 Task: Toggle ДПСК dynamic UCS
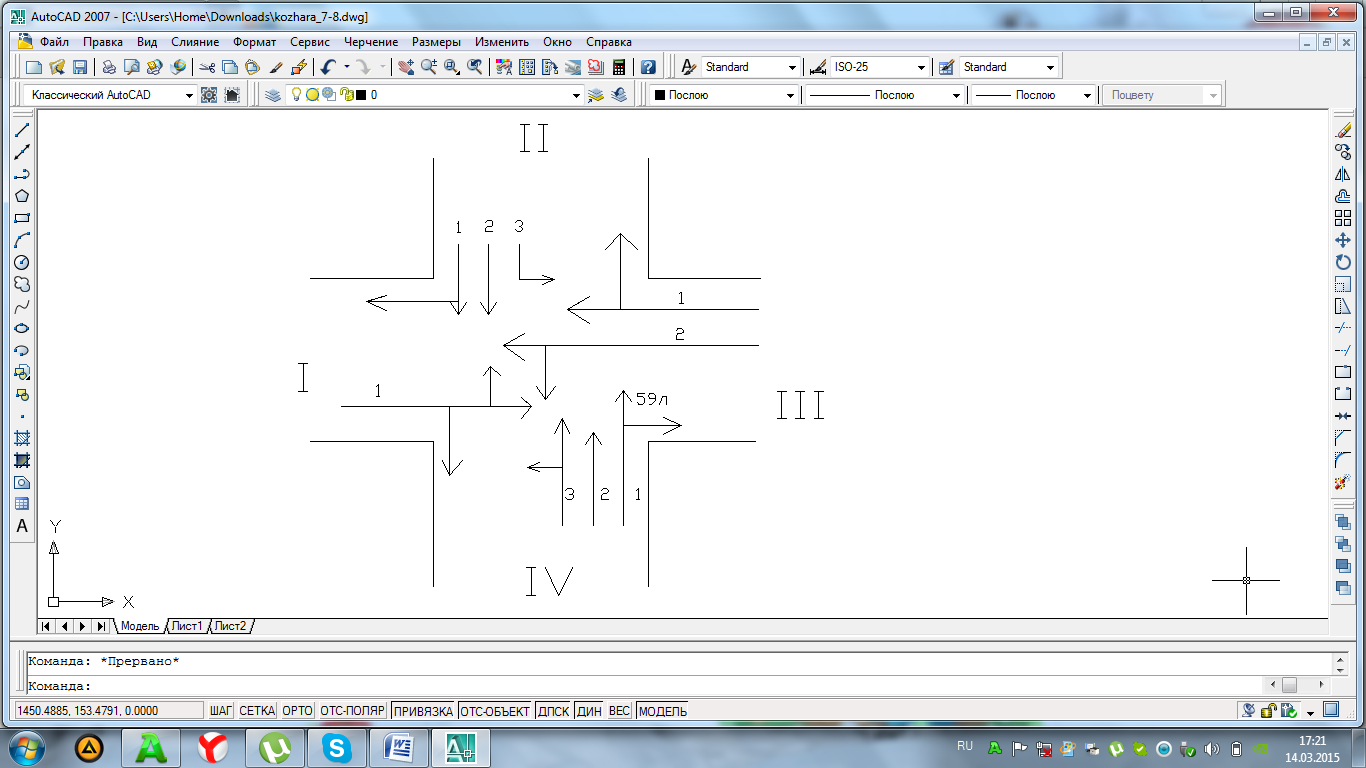click(x=553, y=711)
